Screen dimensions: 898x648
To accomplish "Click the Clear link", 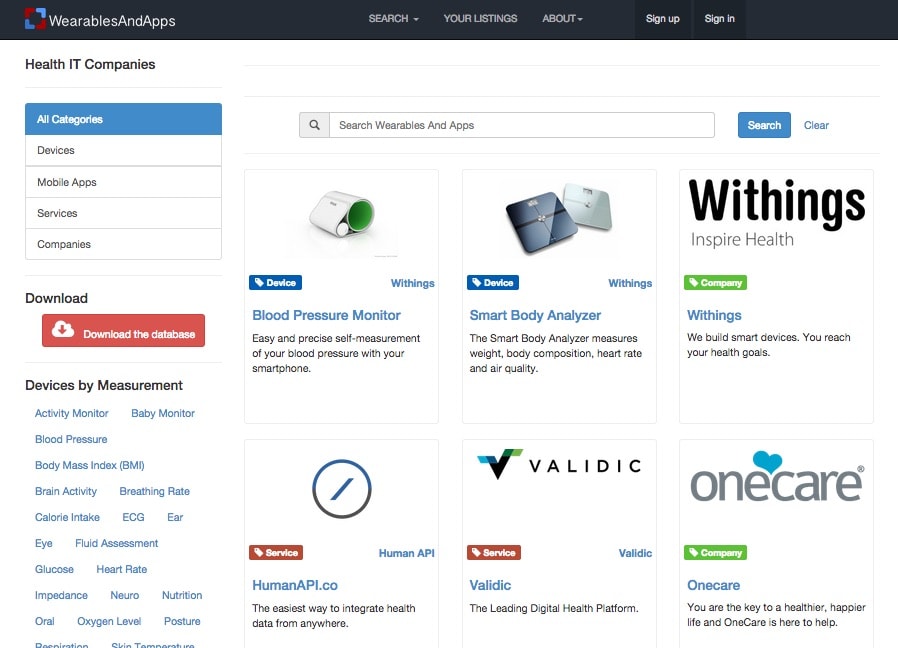I will (816, 125).
